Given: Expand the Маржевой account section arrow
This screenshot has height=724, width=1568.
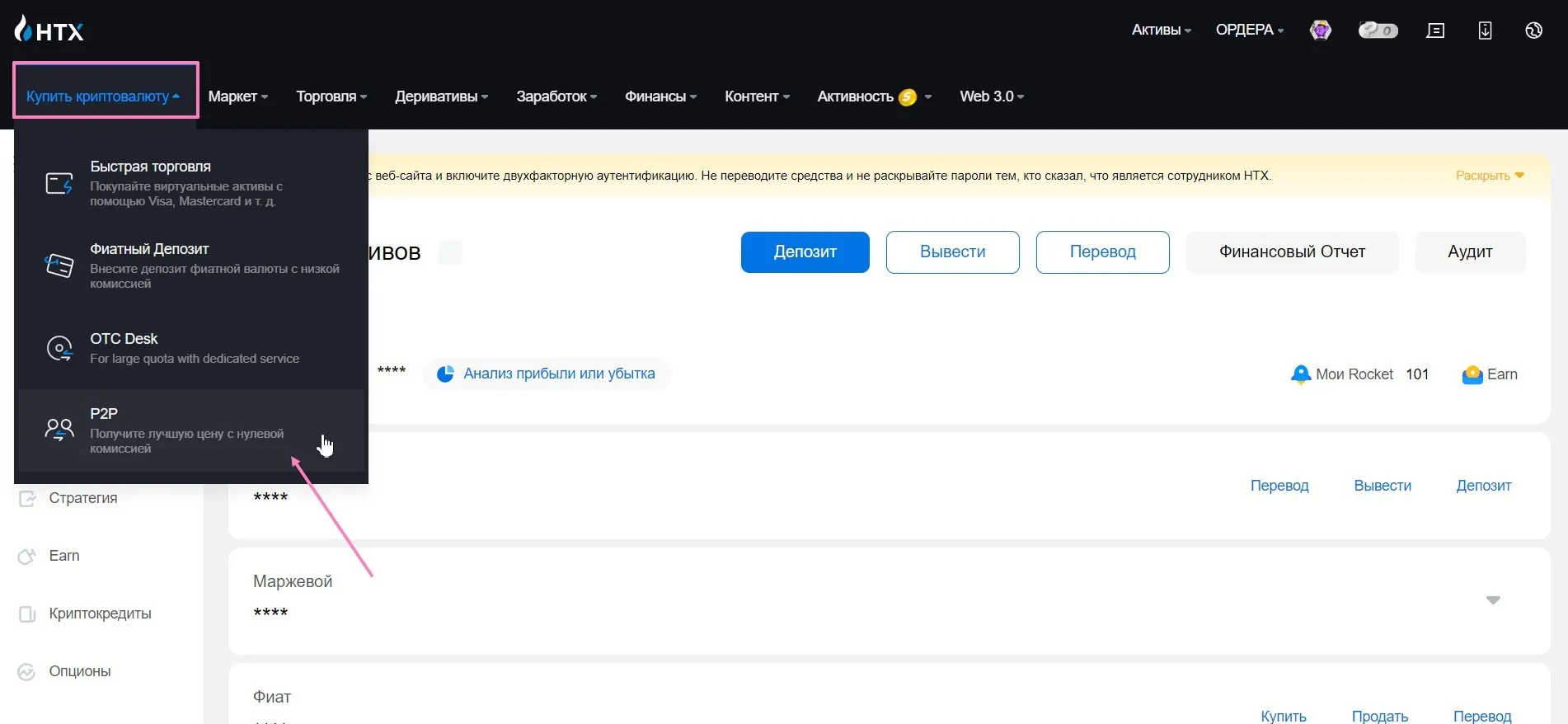Looking at the screenshot, I should (x=1493, y=600).
